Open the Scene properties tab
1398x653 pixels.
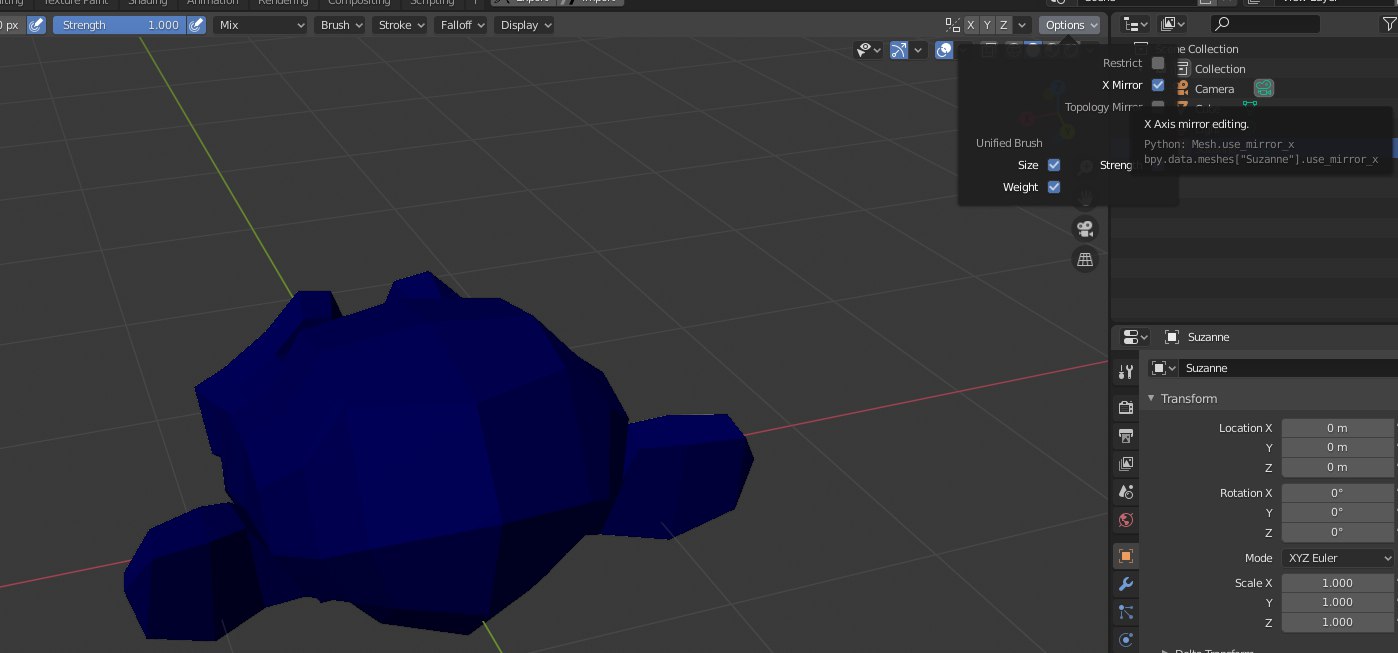[1126, 492]
